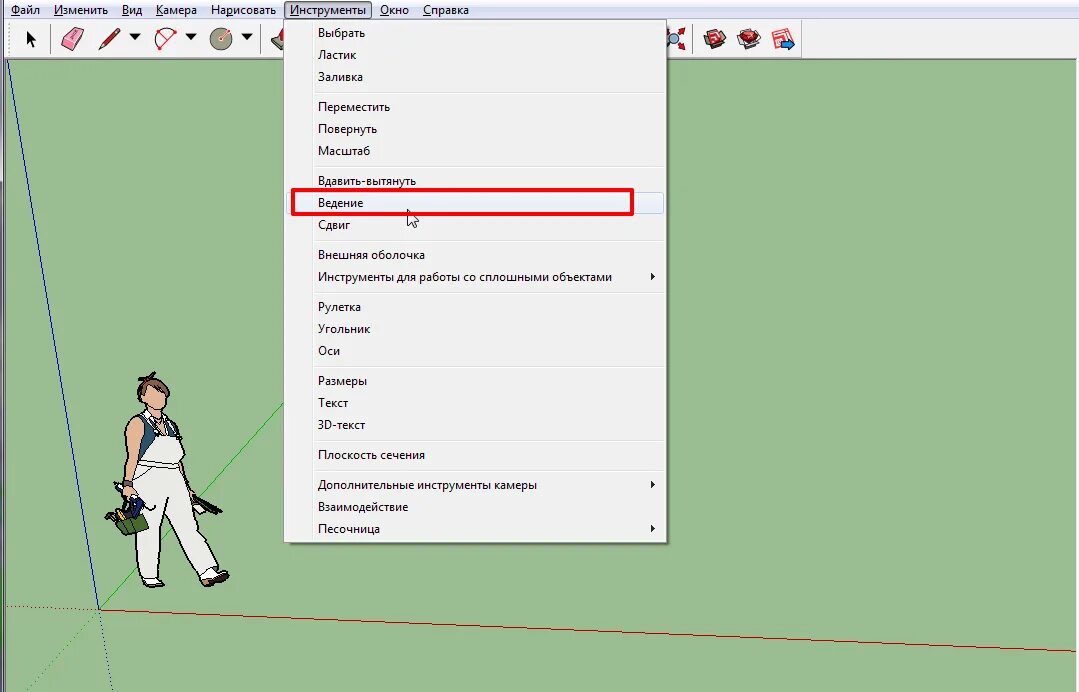The height and width of the screenshot is (692, 1079).
Task: Choose Заливка menu entry
Action: pyautogui.click(x=475, y=77)
